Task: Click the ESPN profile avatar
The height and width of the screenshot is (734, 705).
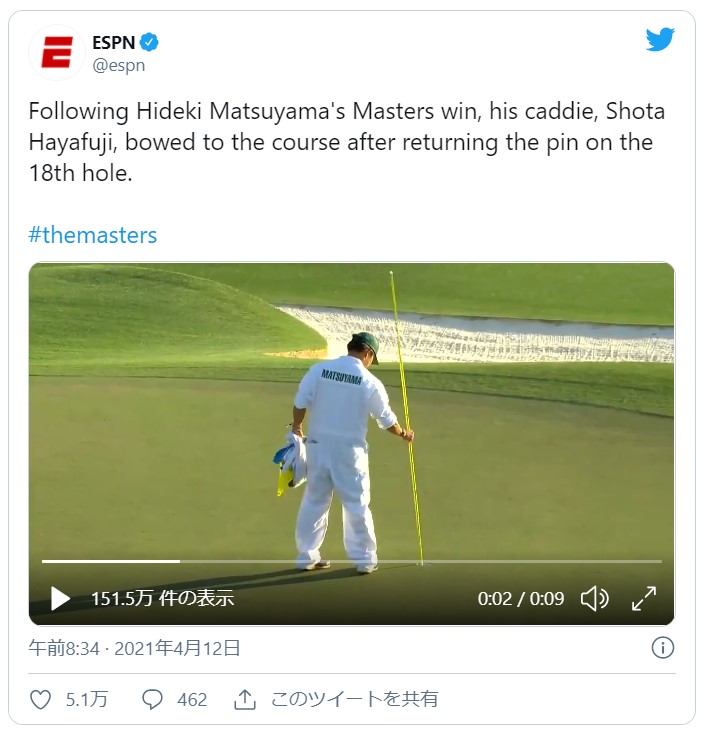Action: click(x=57, y=52)
